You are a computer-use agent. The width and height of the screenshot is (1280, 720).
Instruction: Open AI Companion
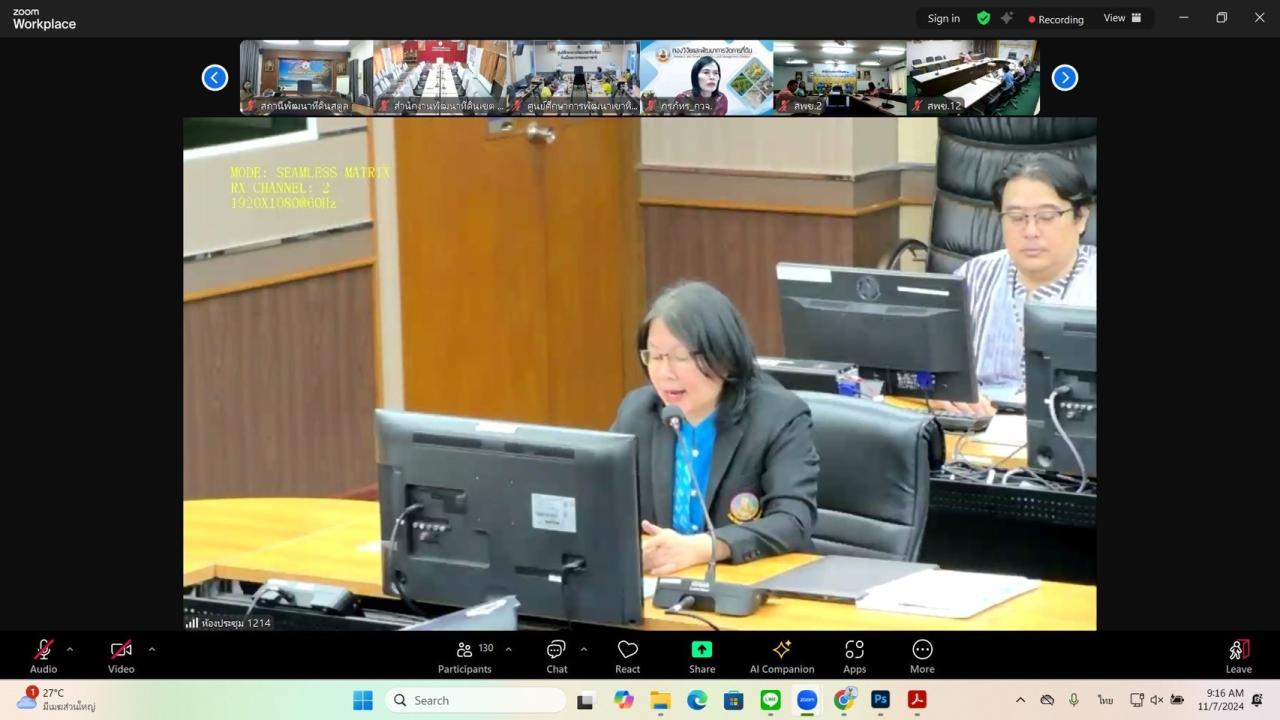[782, 656]
